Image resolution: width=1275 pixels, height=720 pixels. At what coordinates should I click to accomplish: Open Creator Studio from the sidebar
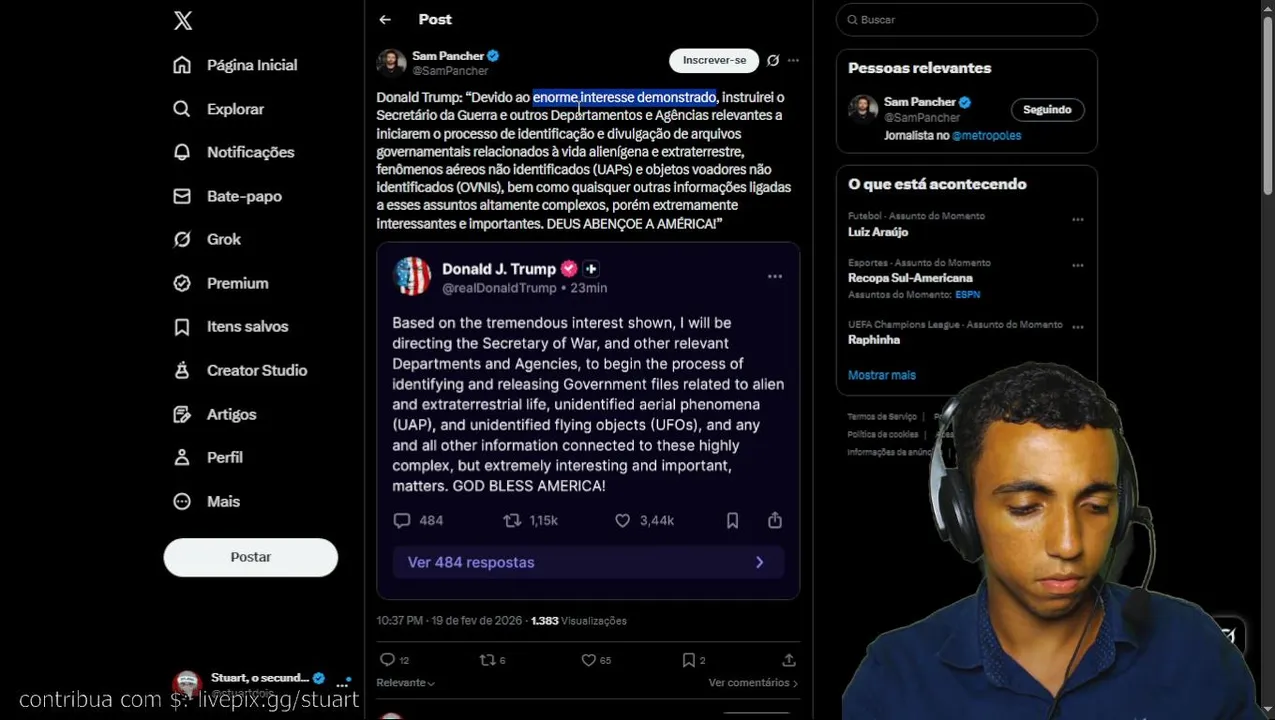coord(240,370)
